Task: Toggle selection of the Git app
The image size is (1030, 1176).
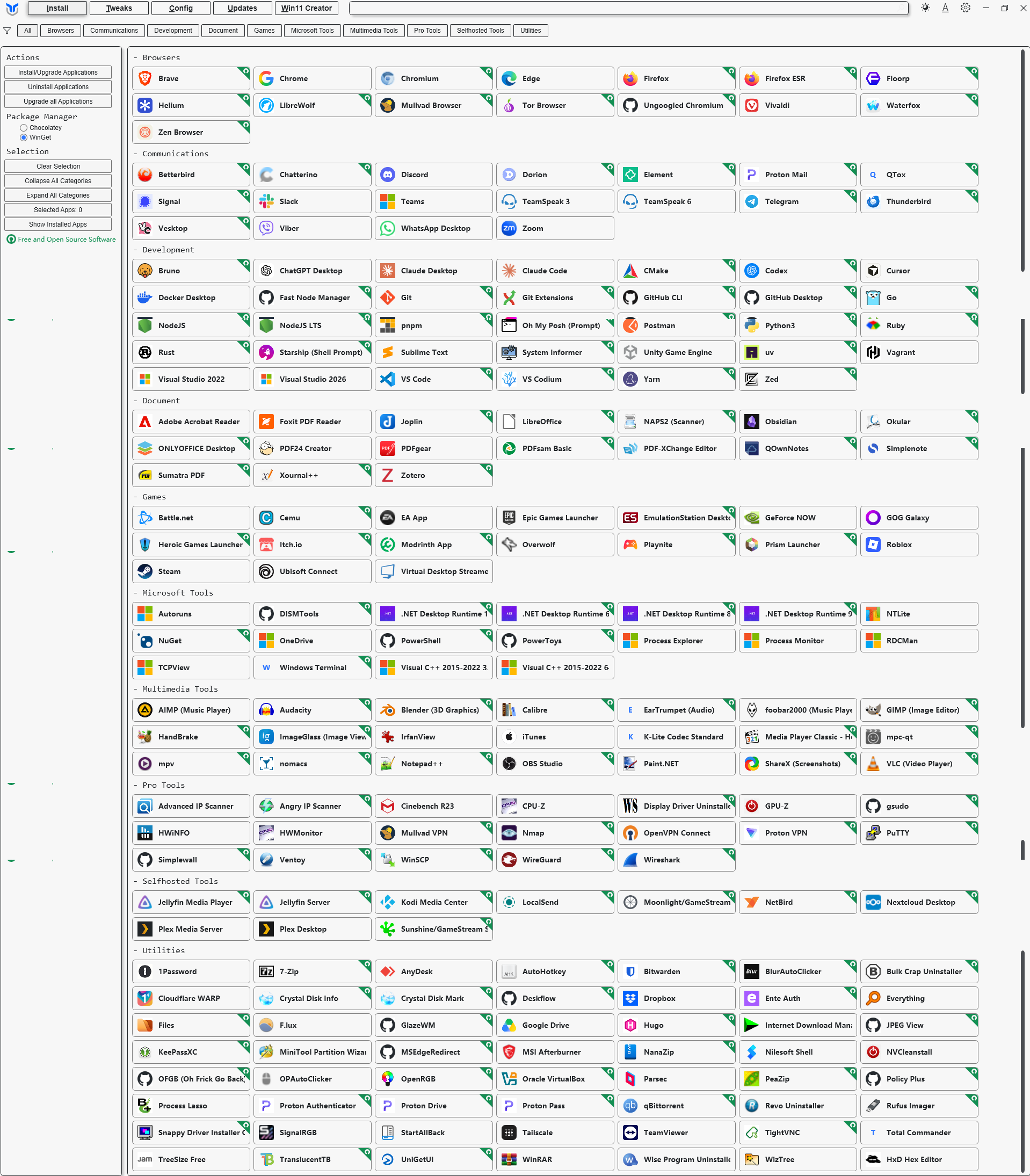Action: coord(433,297)
